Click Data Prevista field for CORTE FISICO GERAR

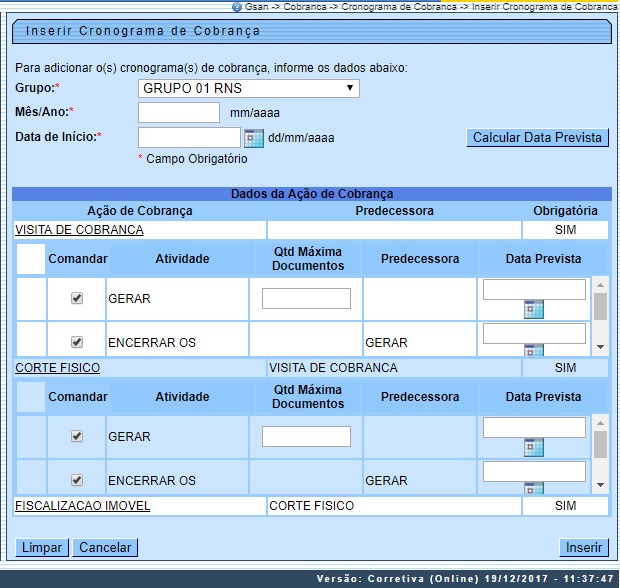coord(534,427)
